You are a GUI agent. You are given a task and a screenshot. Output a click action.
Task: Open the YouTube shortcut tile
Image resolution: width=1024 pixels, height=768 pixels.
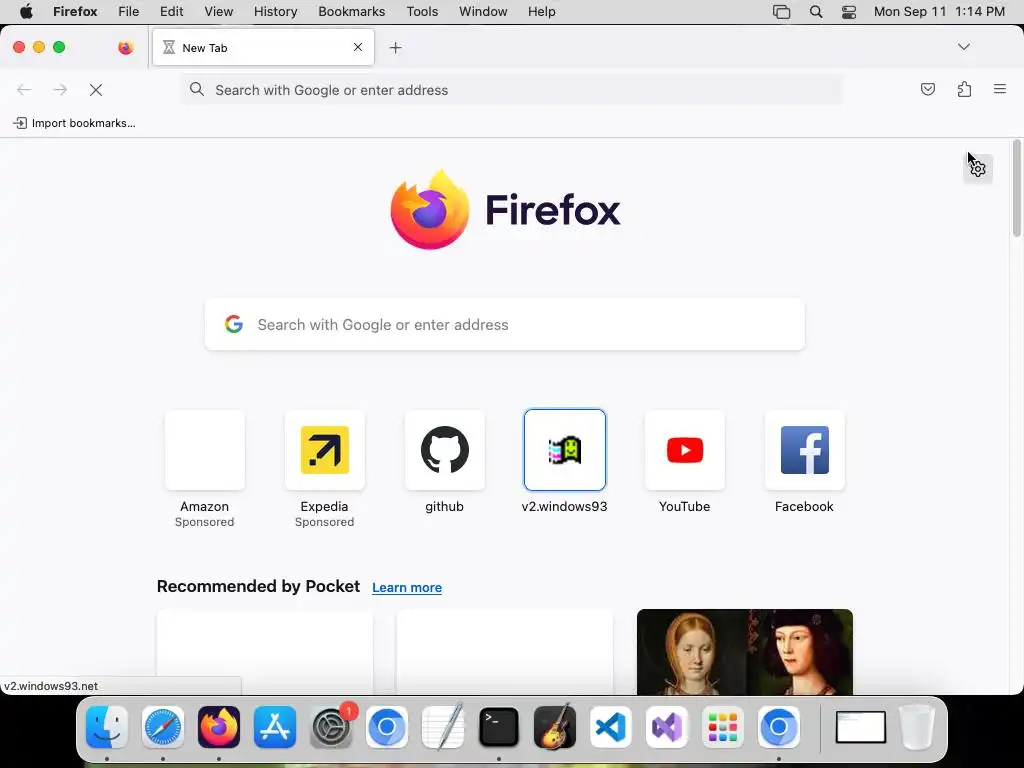coord(684,450)
